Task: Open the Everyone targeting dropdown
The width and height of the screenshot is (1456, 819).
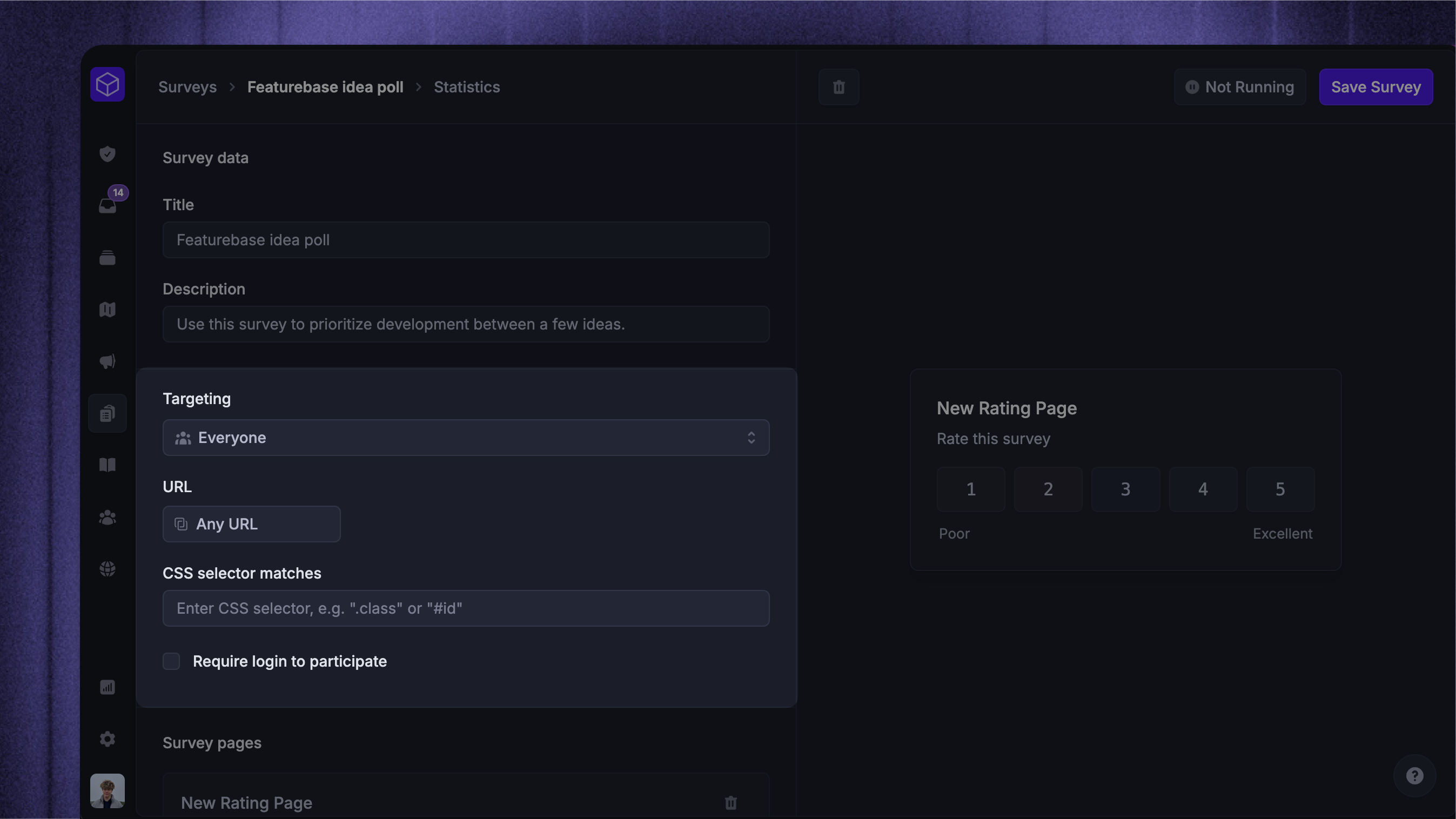Action: [466, 438]
